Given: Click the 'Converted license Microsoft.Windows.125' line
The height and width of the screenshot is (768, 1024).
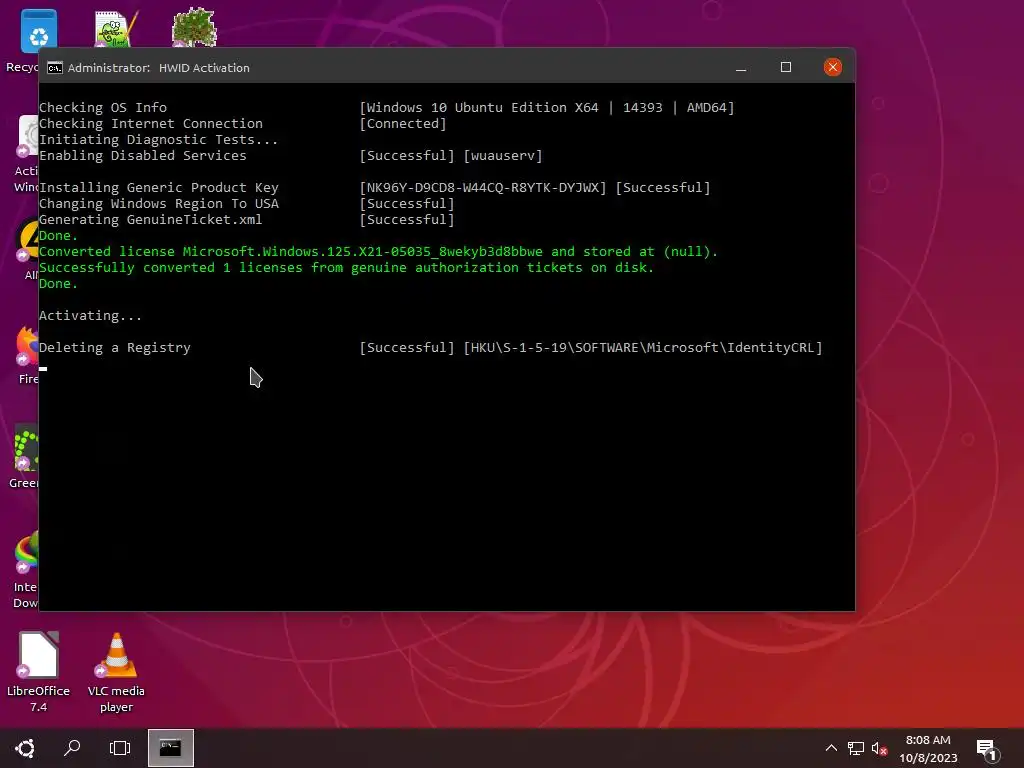Looking at the screenshot, I should tap(378, 252).
